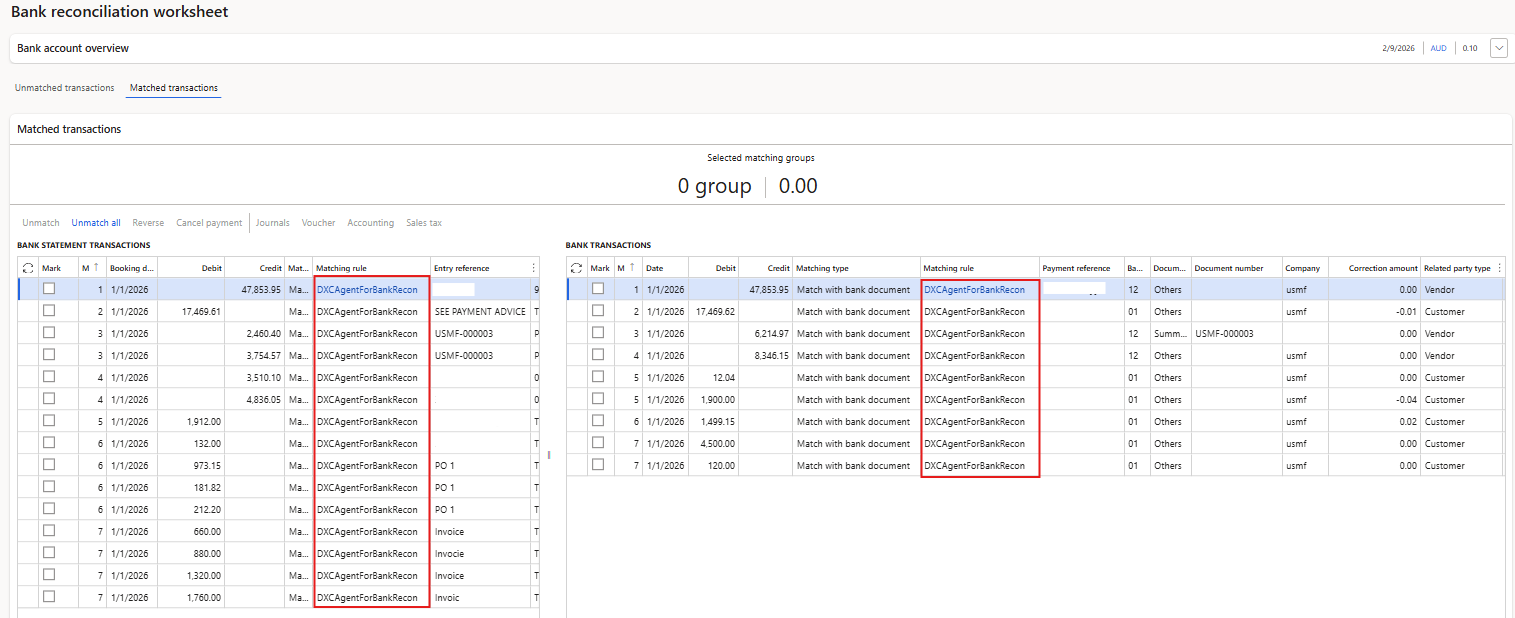This screenshot has height=618, width=1515.
Task: Click the Entry reference cell showing SEE PAYMENT ADVICE
Action: pos(480,312)
